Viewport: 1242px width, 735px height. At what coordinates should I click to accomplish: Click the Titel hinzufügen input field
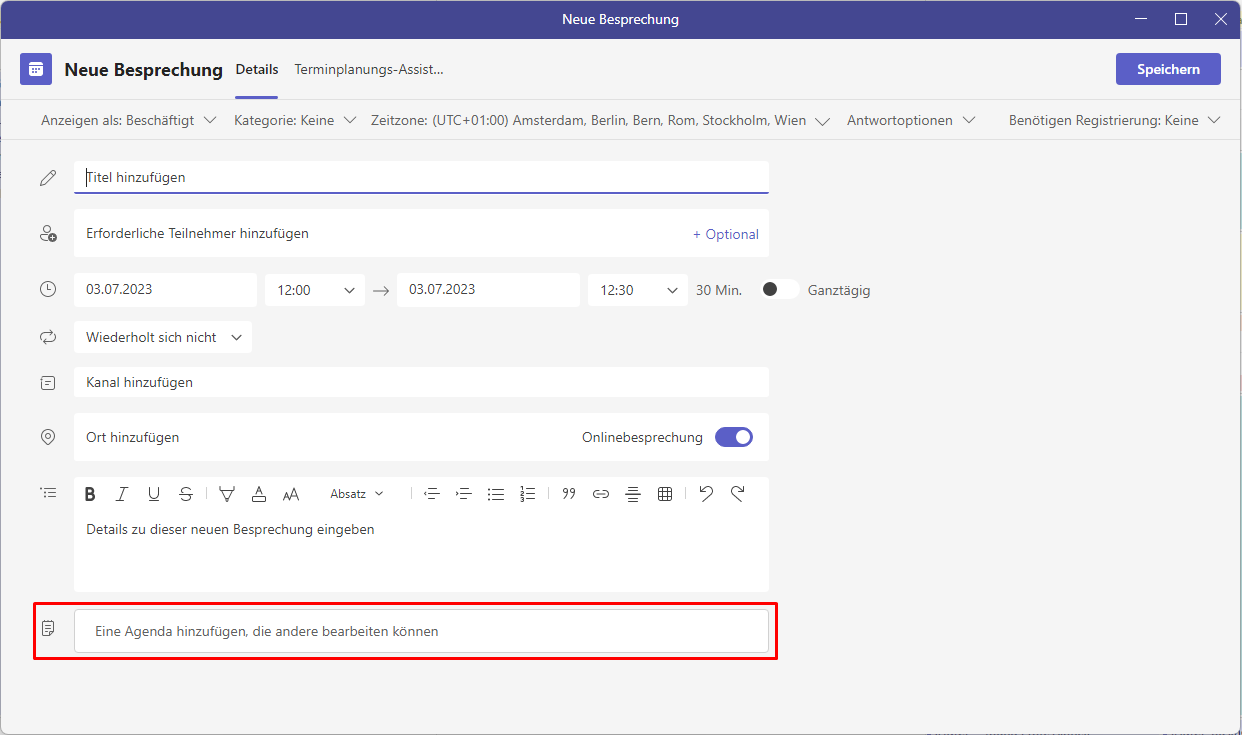(x=420, y=177)
